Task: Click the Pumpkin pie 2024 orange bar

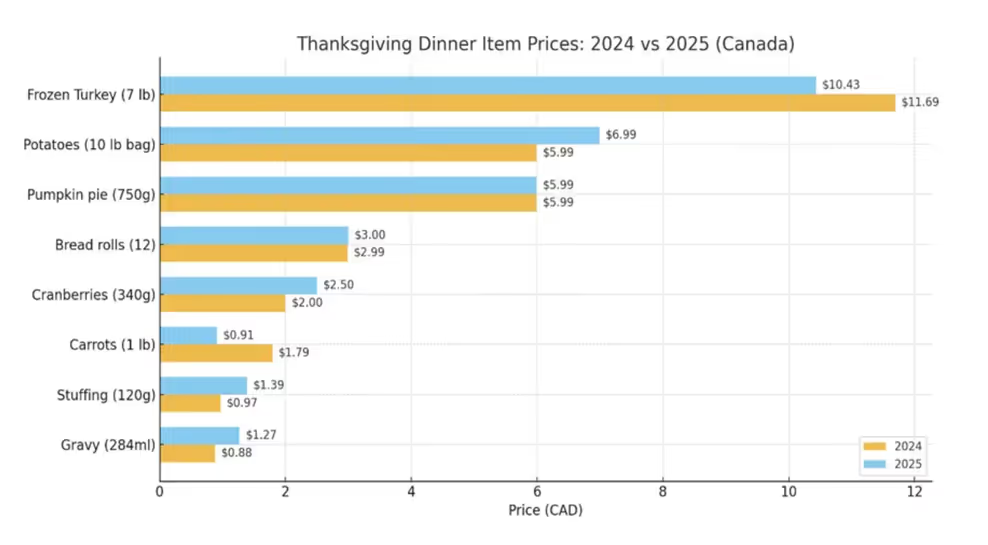Action: pos(348,203)
